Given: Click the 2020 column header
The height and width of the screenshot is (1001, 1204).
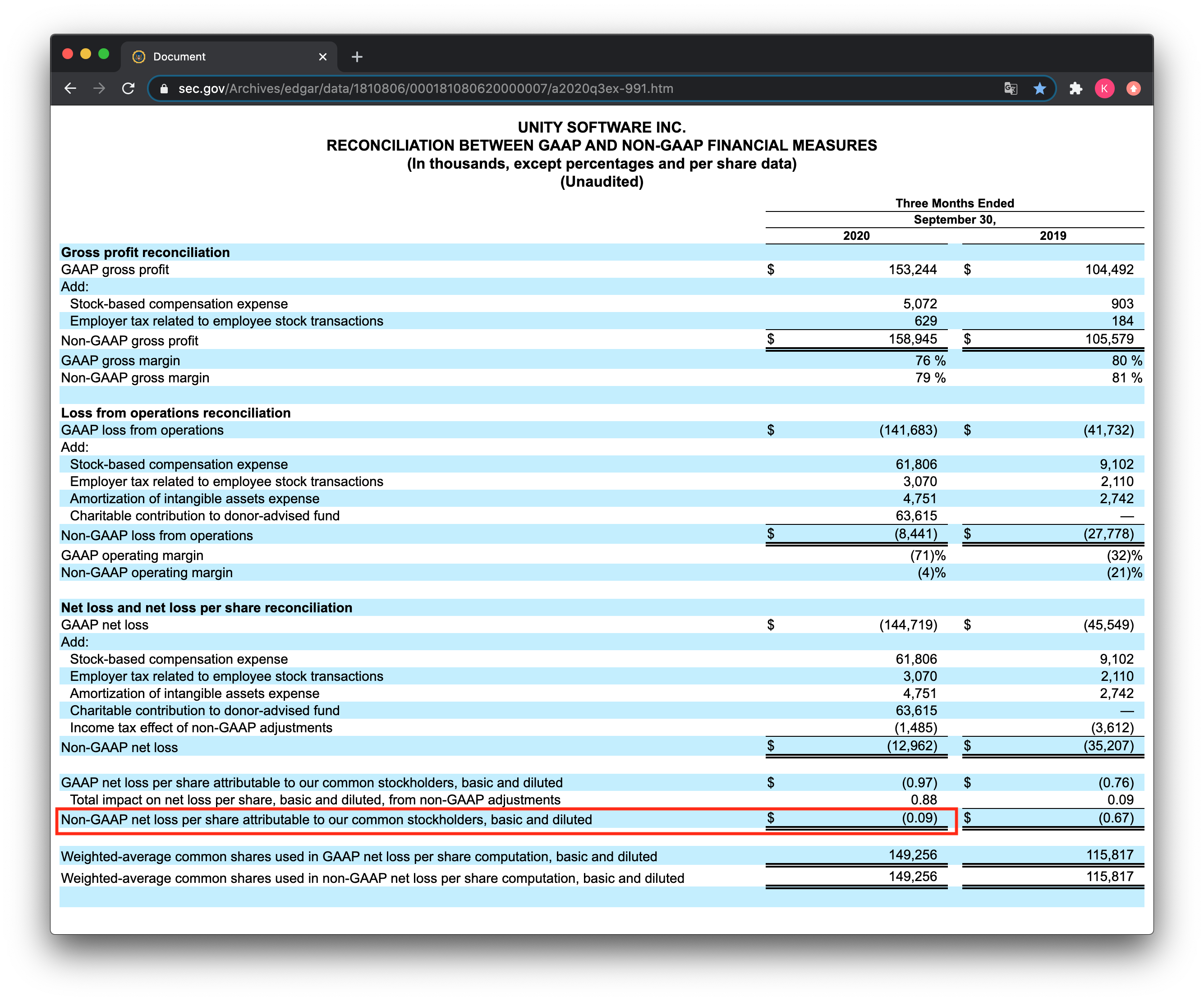Looking at the screenshot, I should tap(856, 236).
